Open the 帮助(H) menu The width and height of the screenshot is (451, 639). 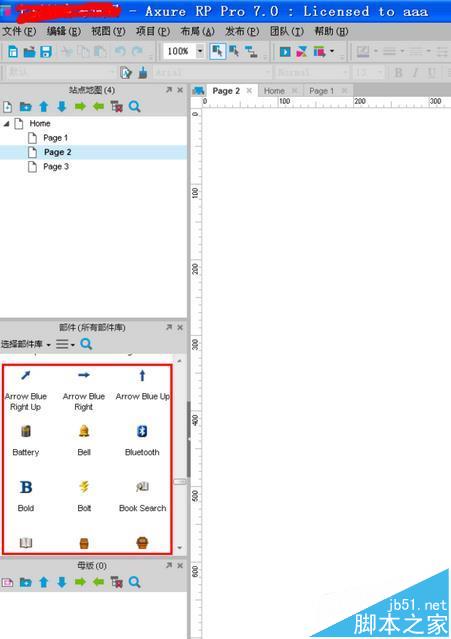point(331,31)
